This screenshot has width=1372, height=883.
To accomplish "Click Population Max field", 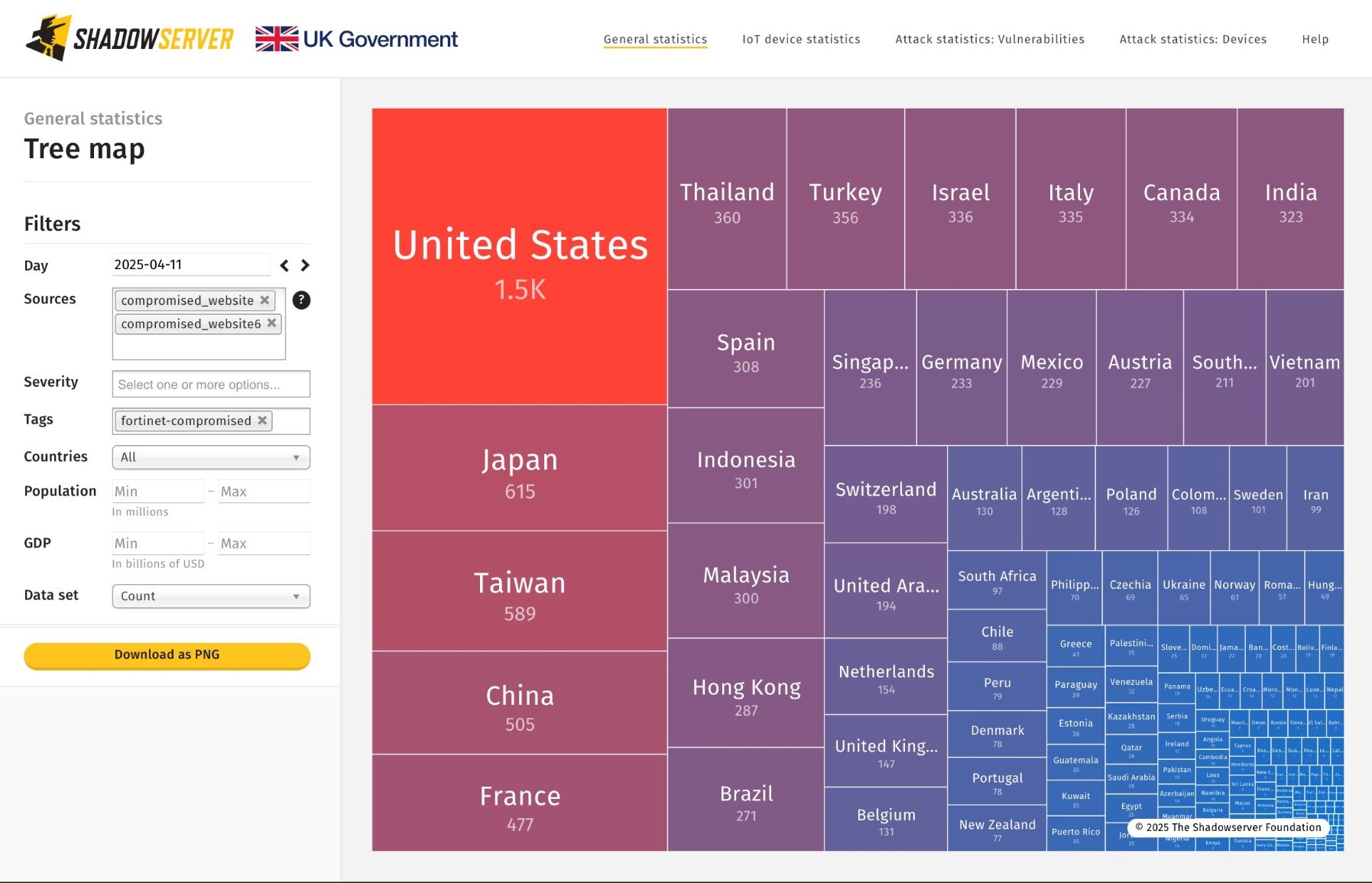I will pos(264,492).
